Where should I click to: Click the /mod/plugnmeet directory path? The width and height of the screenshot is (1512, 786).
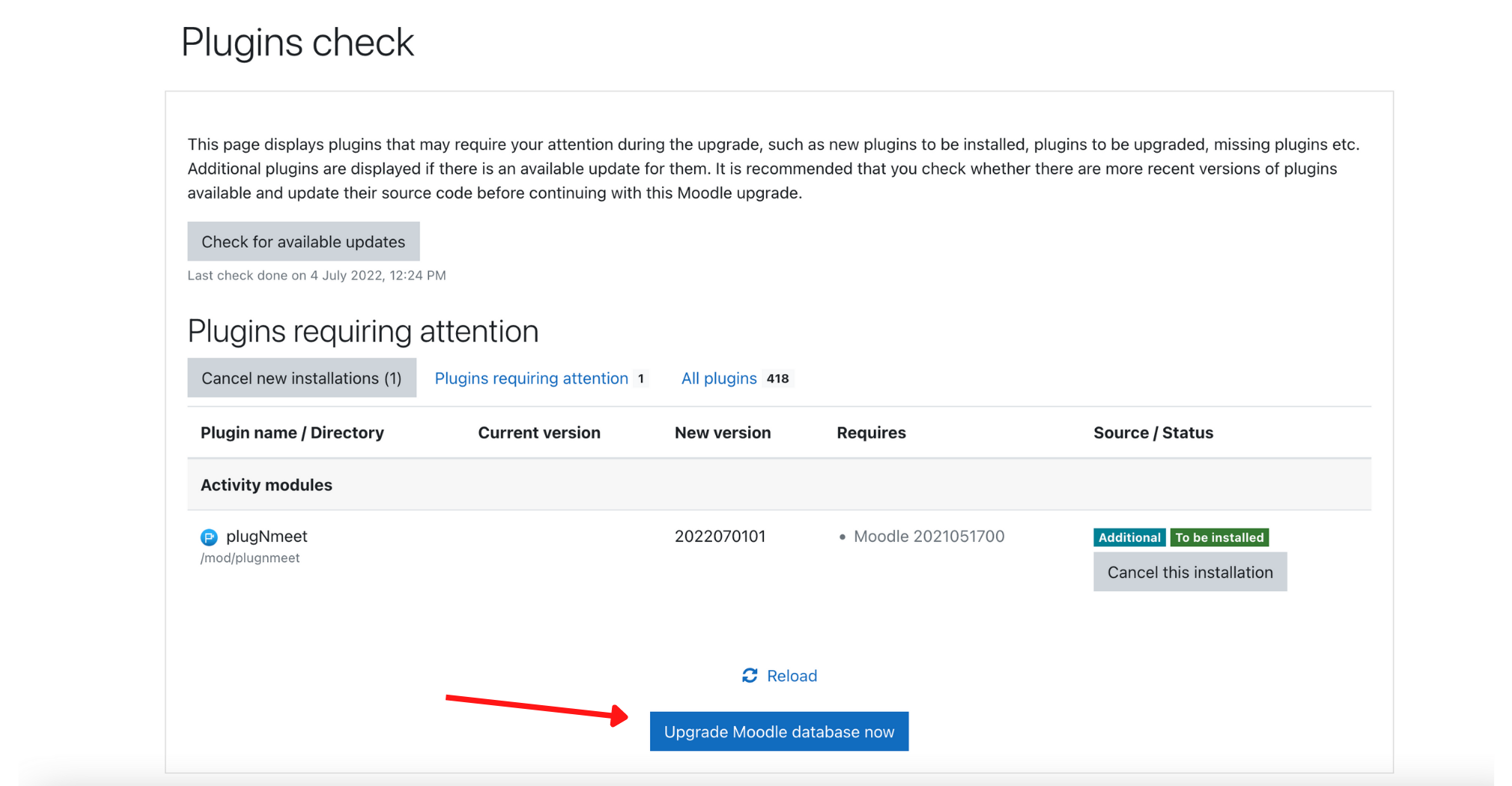(250, 558)
